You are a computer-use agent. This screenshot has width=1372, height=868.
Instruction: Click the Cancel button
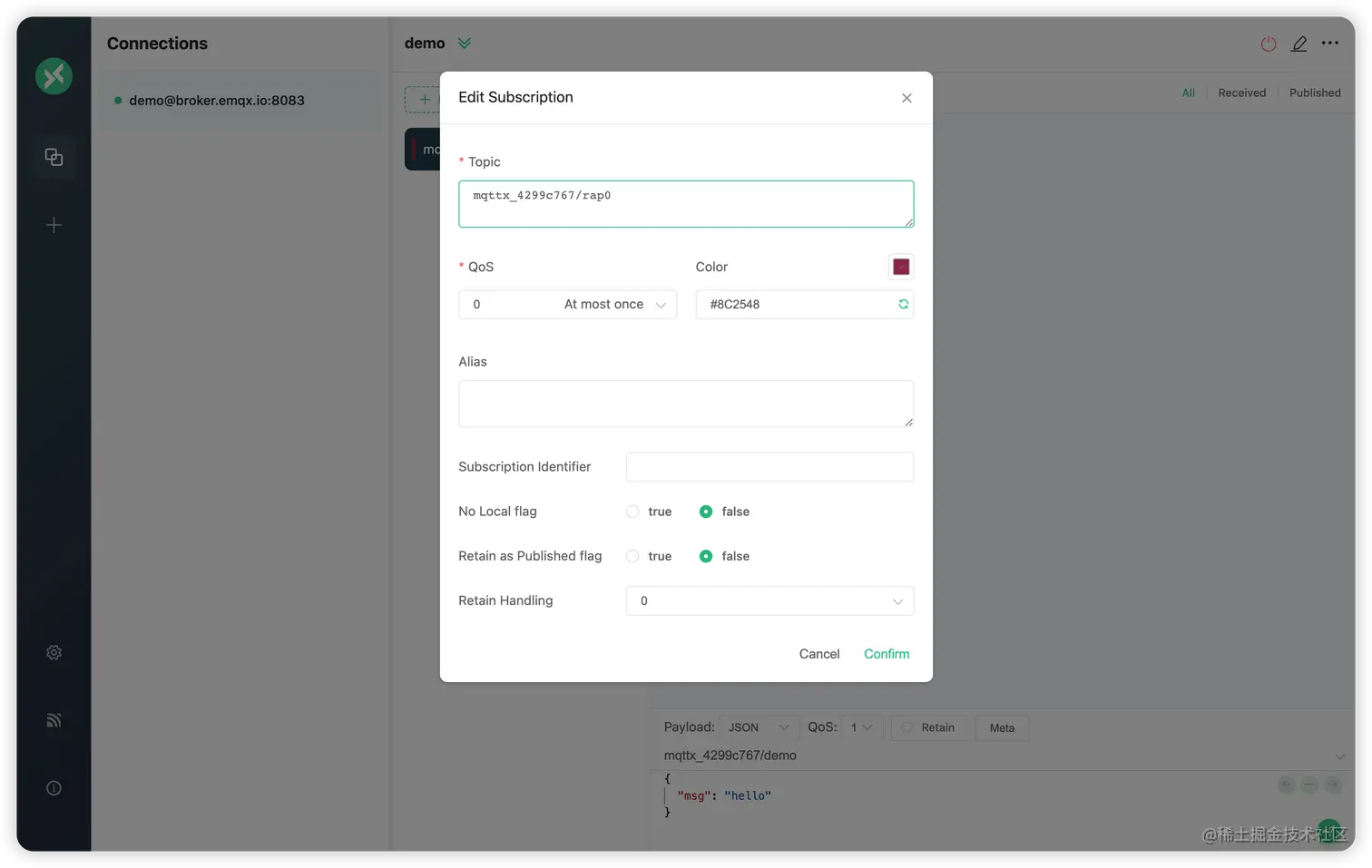click(818, 654)
